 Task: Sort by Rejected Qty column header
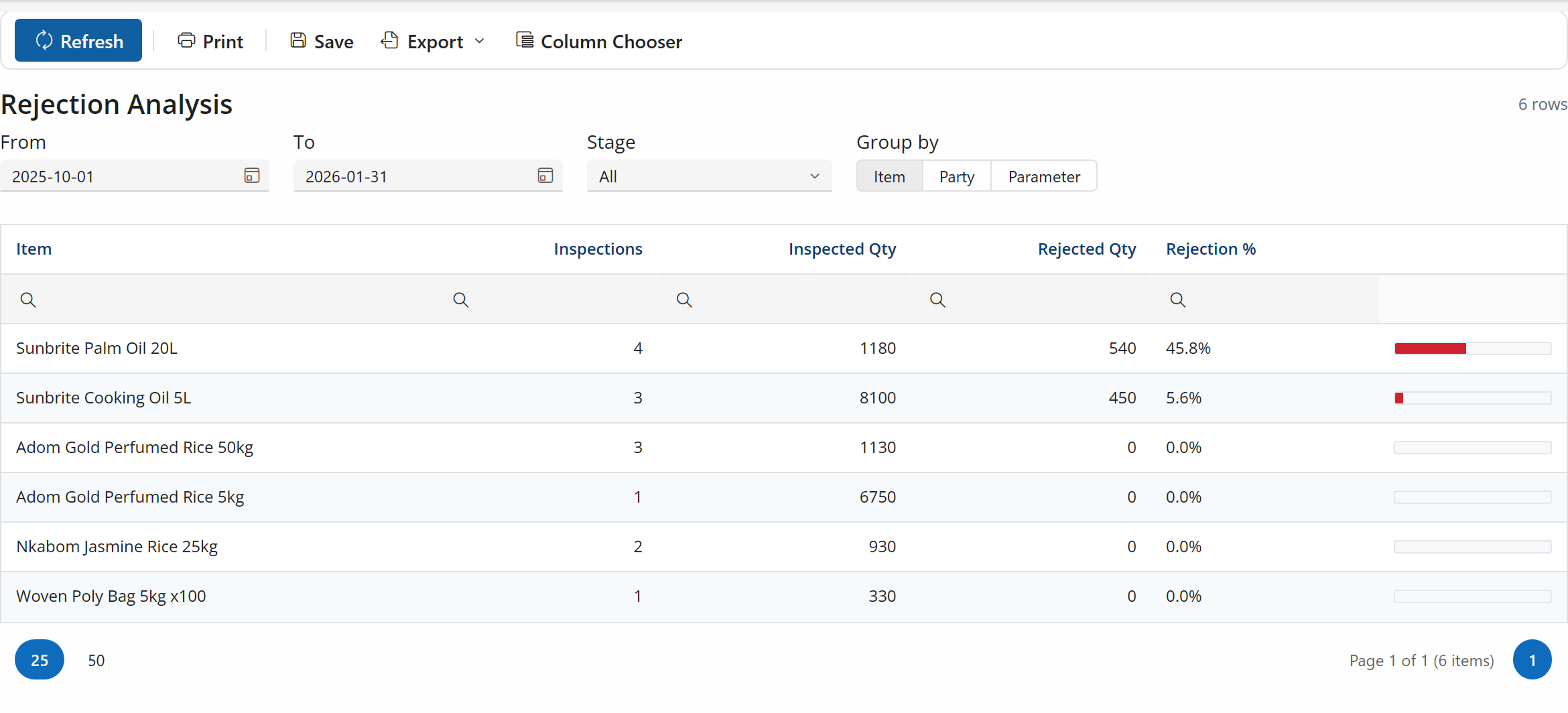(1087, 249)
